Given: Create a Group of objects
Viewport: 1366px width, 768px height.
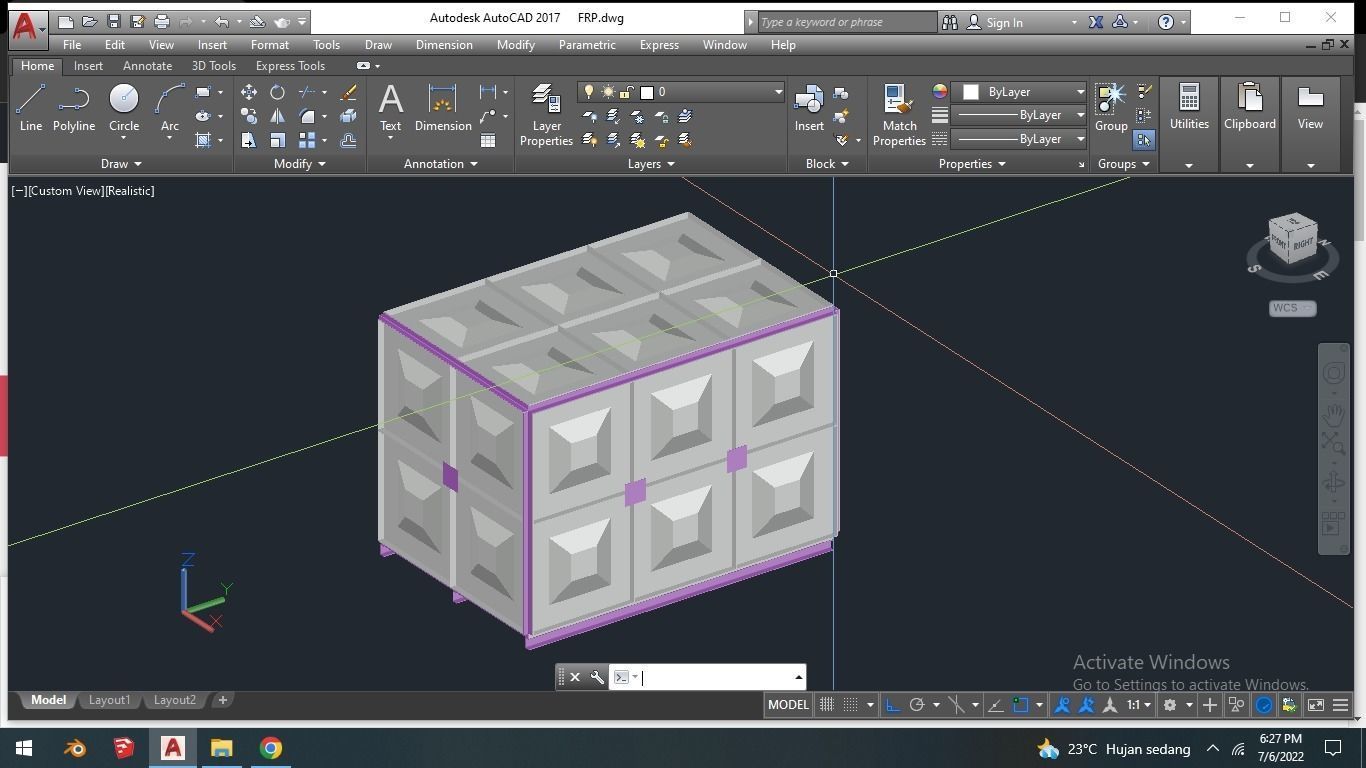Looking at the screenshot, I should pos(1111,107).
